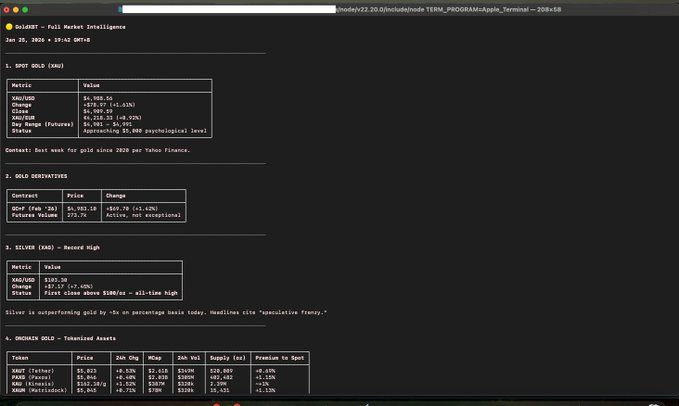679x406 pixels.
Task: Click the '208×58' window size in title bar
Action: click(x=549, y=10)
